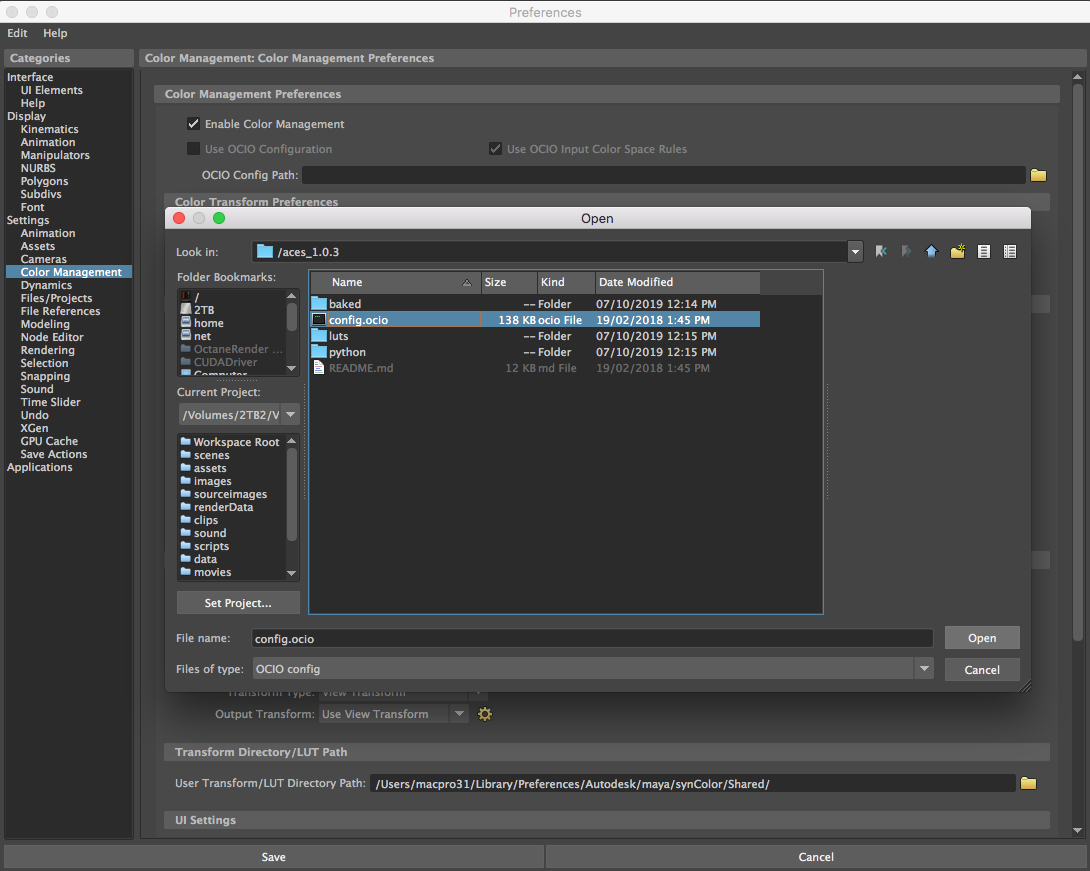Browse for OCIO Config Path folder icon
Screen dimensions: 1090x871
point(1039,175)
